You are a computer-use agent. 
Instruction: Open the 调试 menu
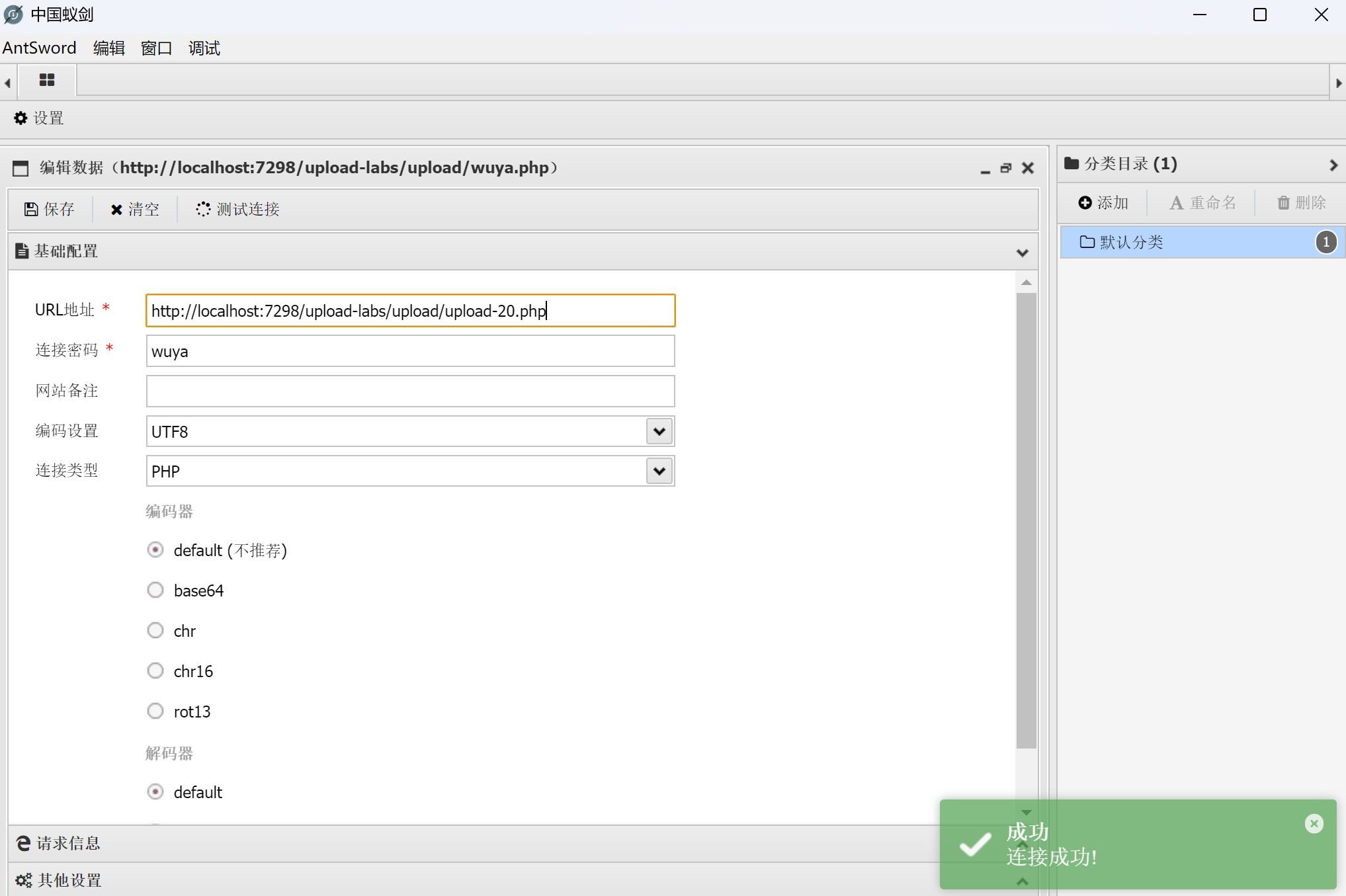204,48
